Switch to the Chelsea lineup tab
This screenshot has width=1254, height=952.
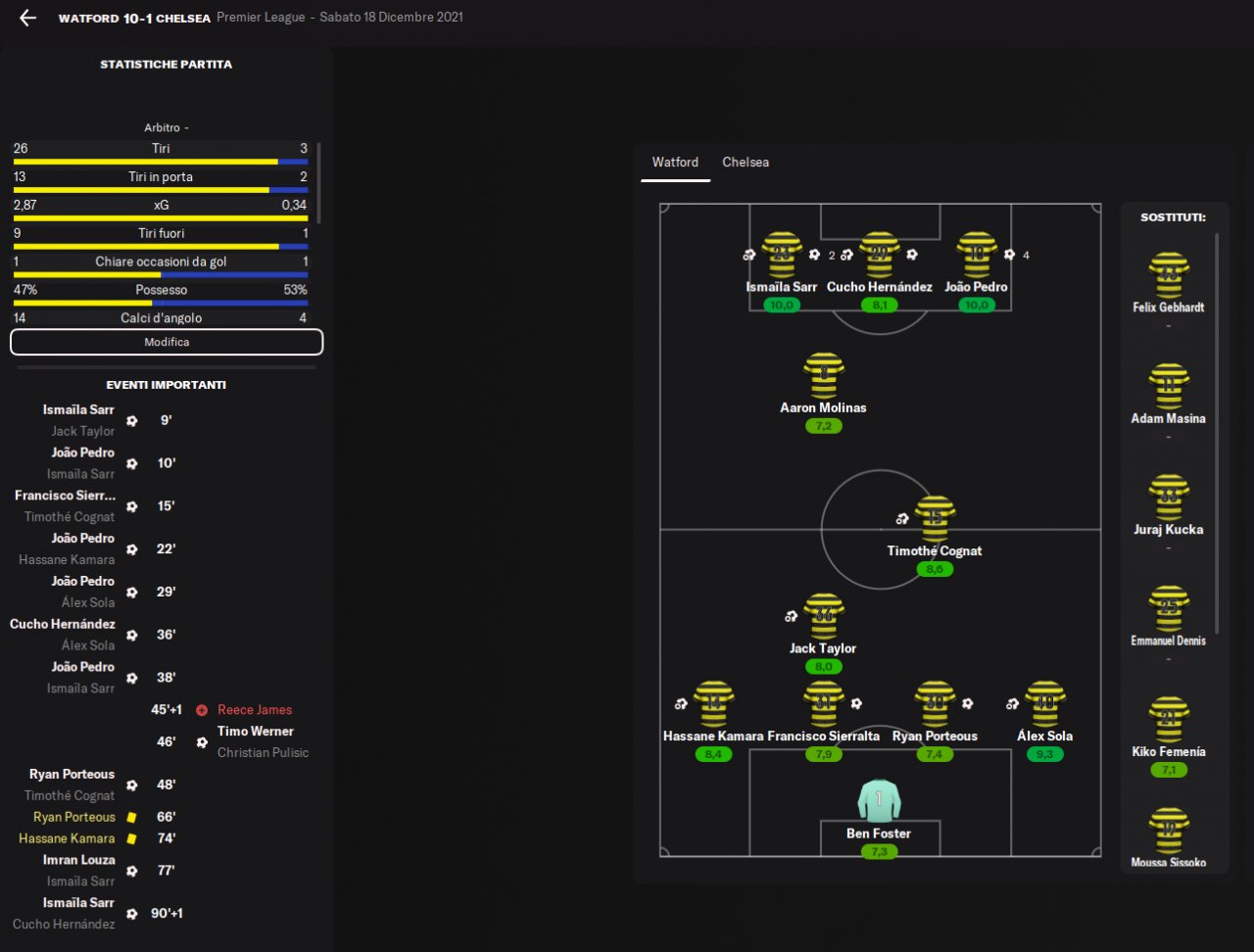click(746, 163)
